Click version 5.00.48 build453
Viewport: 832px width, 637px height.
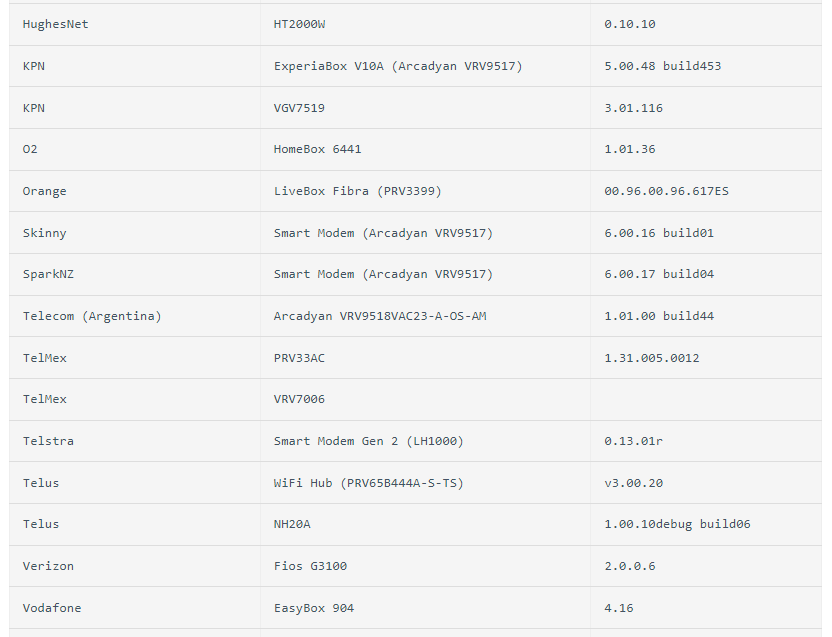tap(662, 66)
